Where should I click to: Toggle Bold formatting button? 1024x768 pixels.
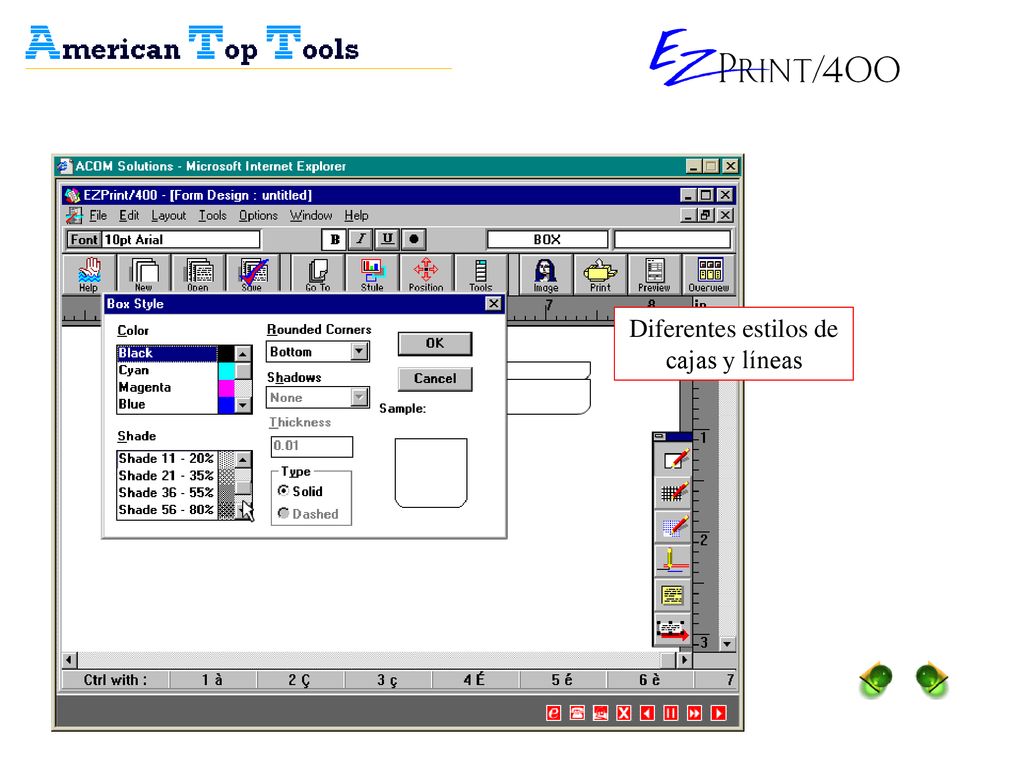(x=335, y=240)
